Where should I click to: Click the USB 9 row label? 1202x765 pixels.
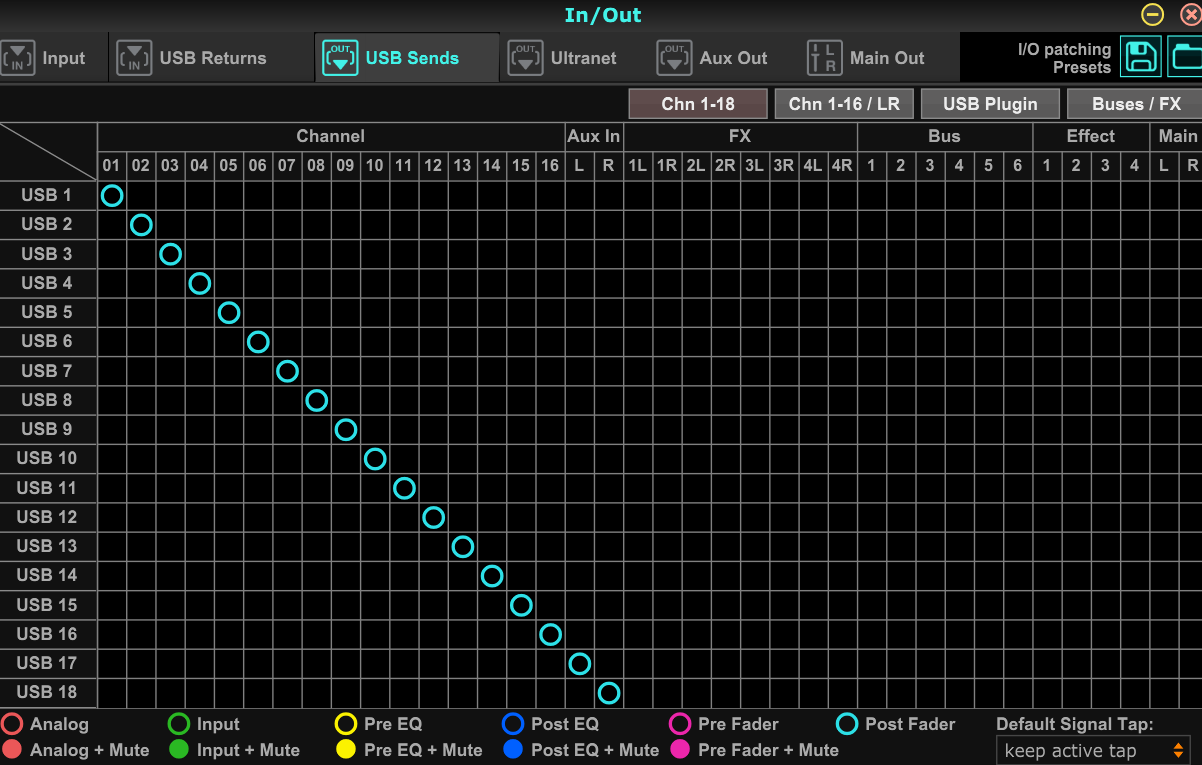(x=48, y=429)
